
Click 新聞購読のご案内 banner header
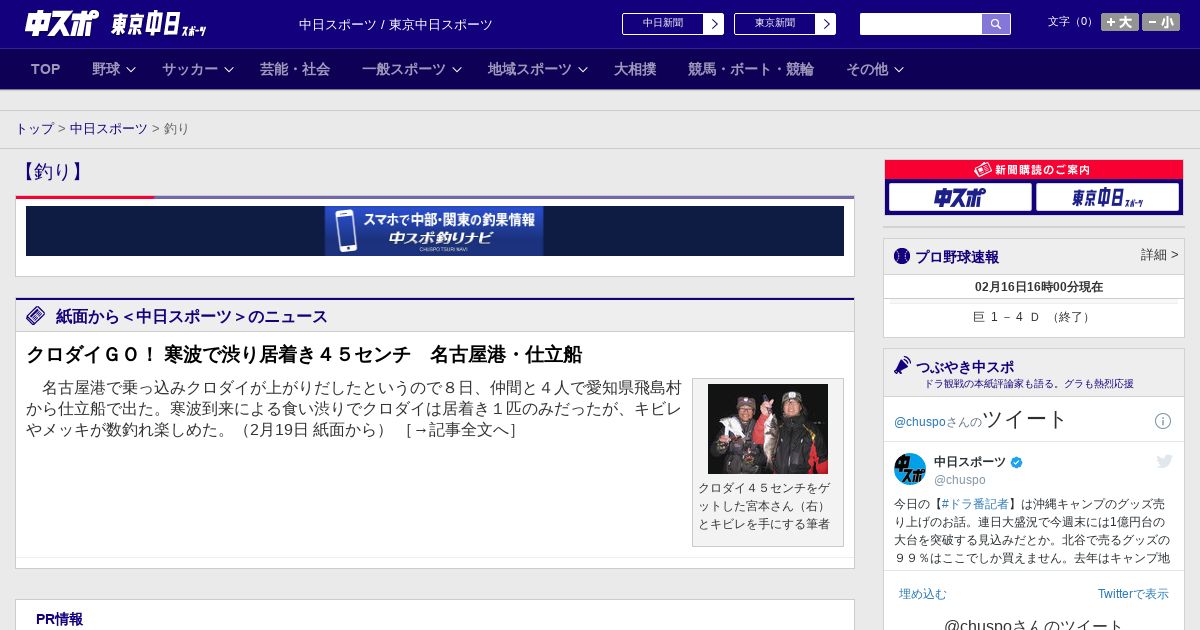click(1034, 170)
